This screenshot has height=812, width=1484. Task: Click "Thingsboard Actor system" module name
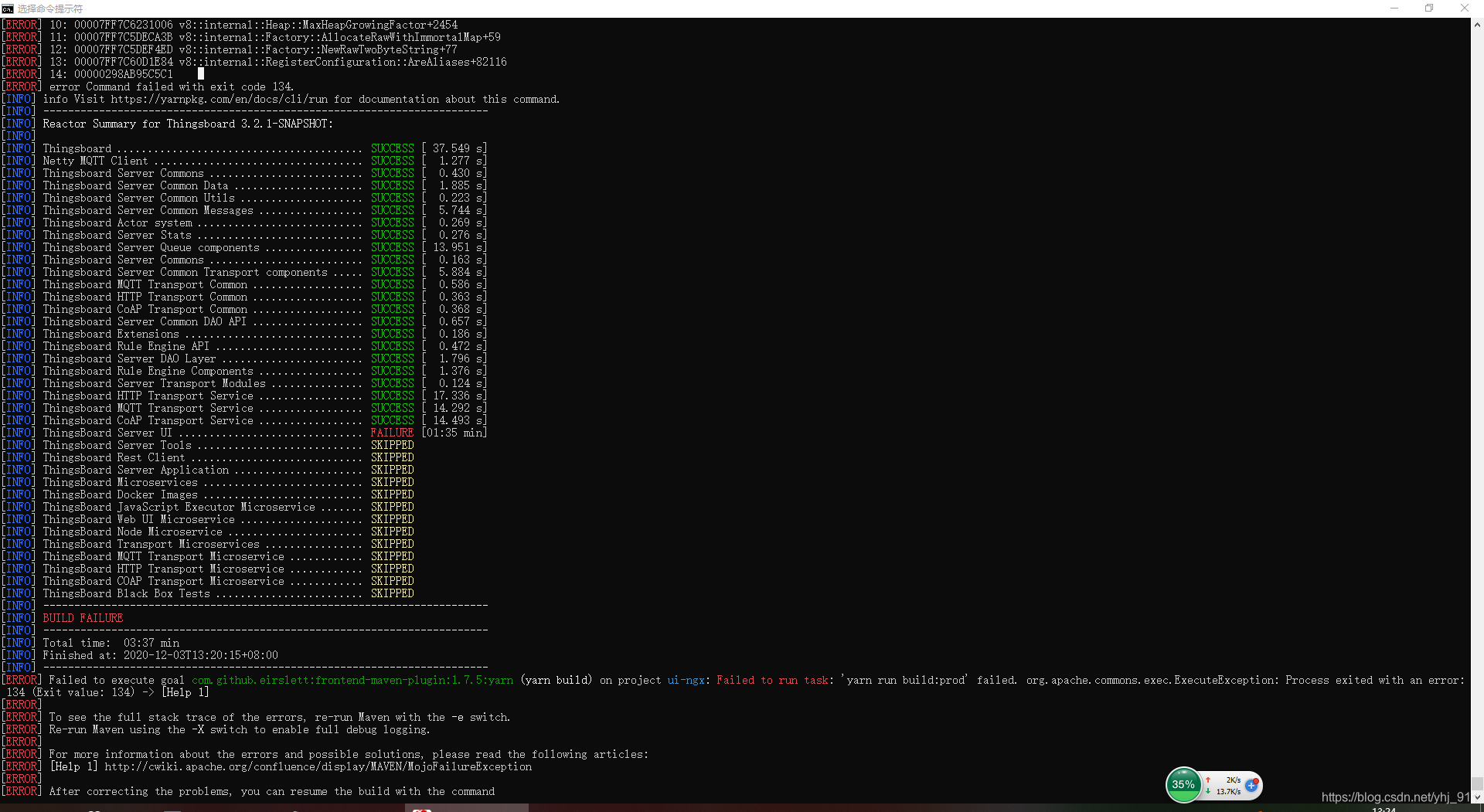click(117, 223)
